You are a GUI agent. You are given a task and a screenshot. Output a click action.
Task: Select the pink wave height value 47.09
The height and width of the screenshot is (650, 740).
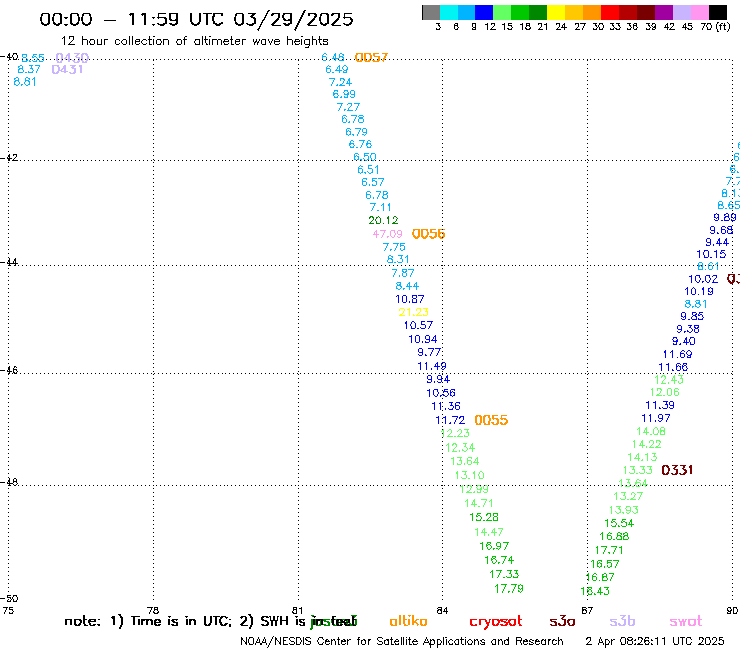[x=387, y=234]
